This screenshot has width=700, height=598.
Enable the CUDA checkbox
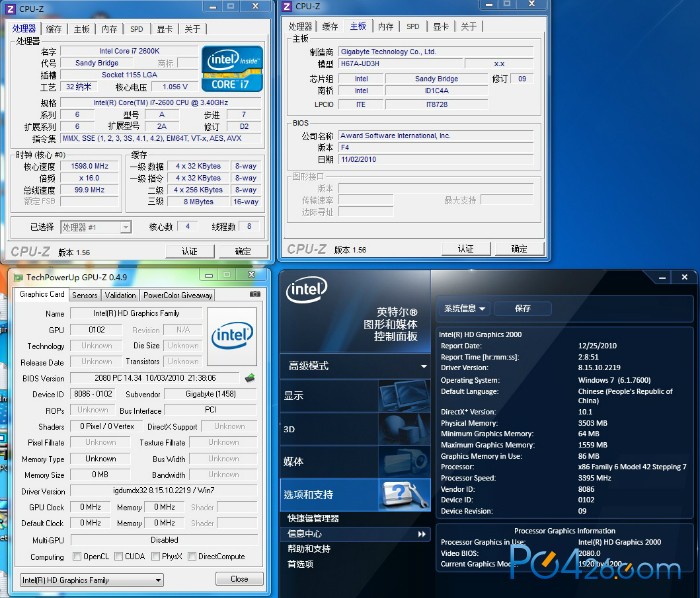pos(118,556)
